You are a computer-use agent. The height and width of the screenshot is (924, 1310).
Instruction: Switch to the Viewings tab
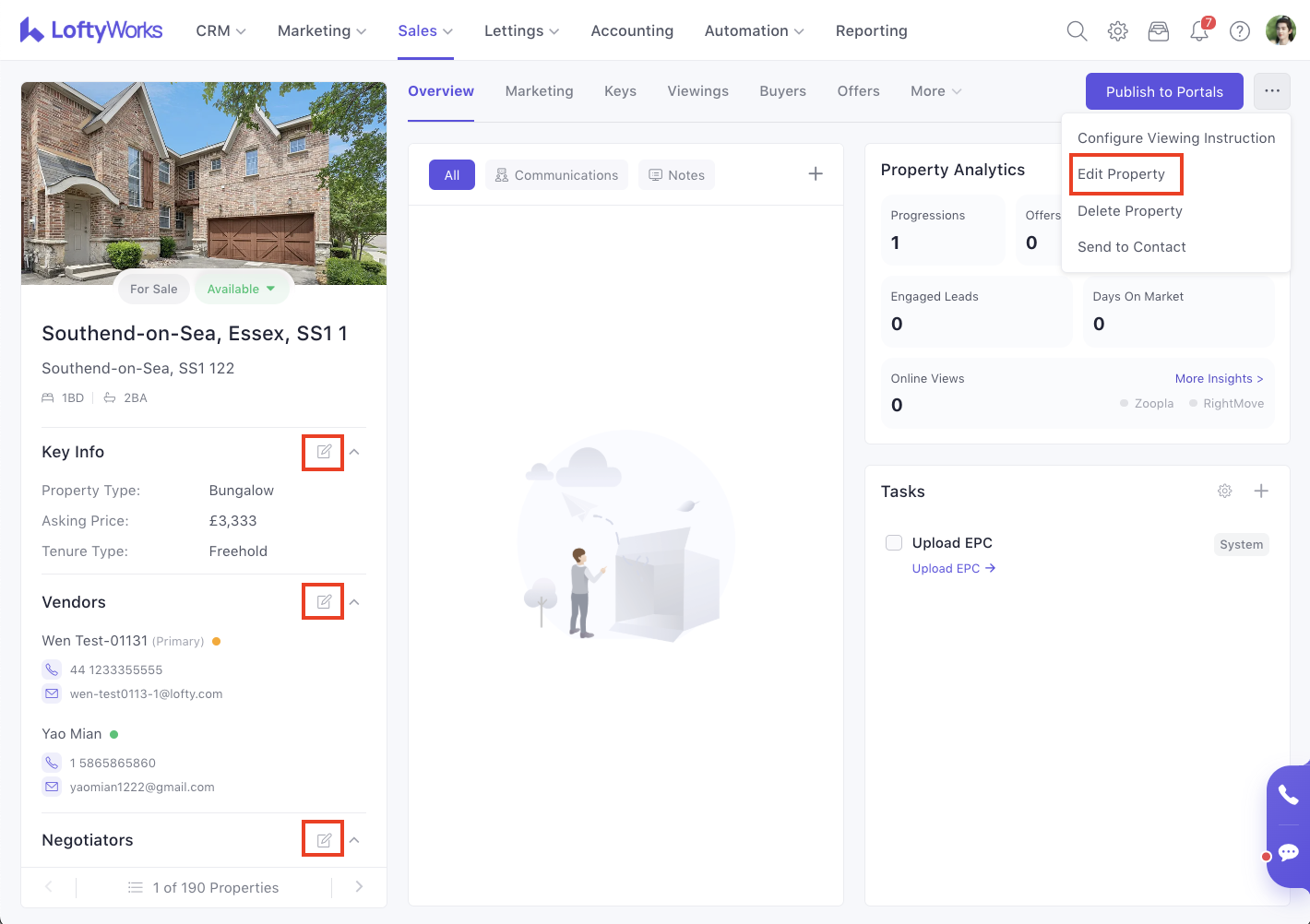pos(697,91)
